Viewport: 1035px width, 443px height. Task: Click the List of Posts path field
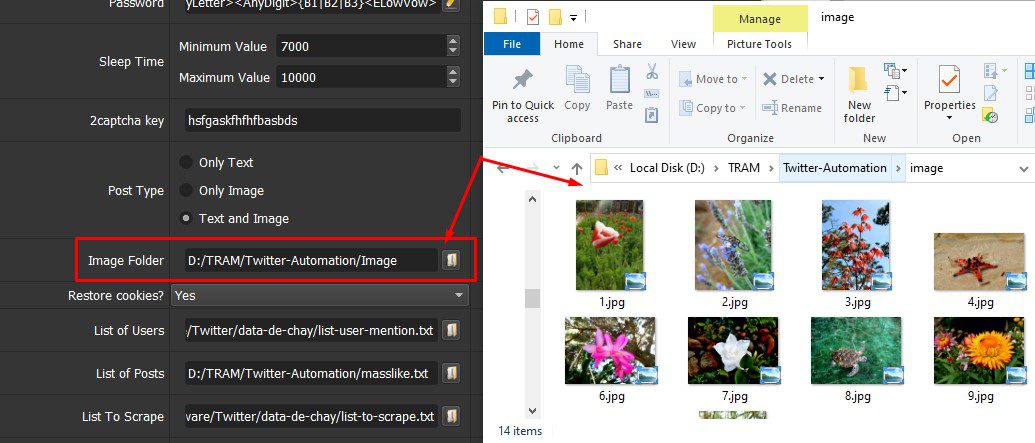pos(311,373)
